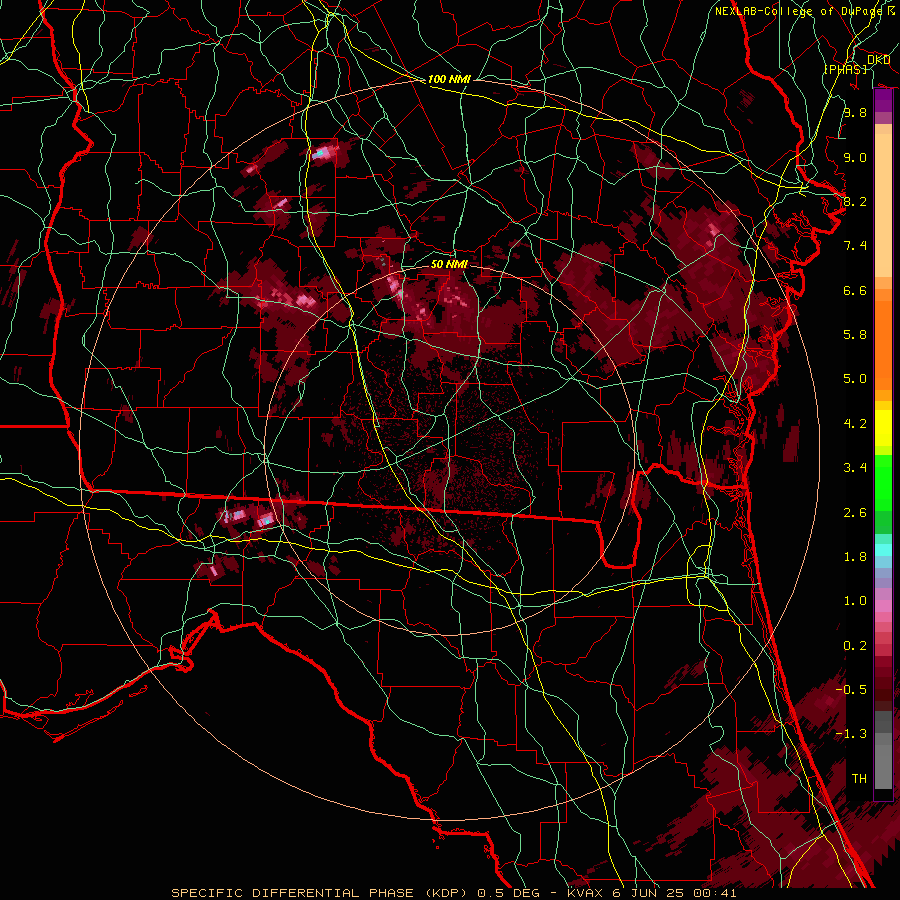Click the 5.0 scale value
Viewport: 900px width, 900px height.
point(855,379)
